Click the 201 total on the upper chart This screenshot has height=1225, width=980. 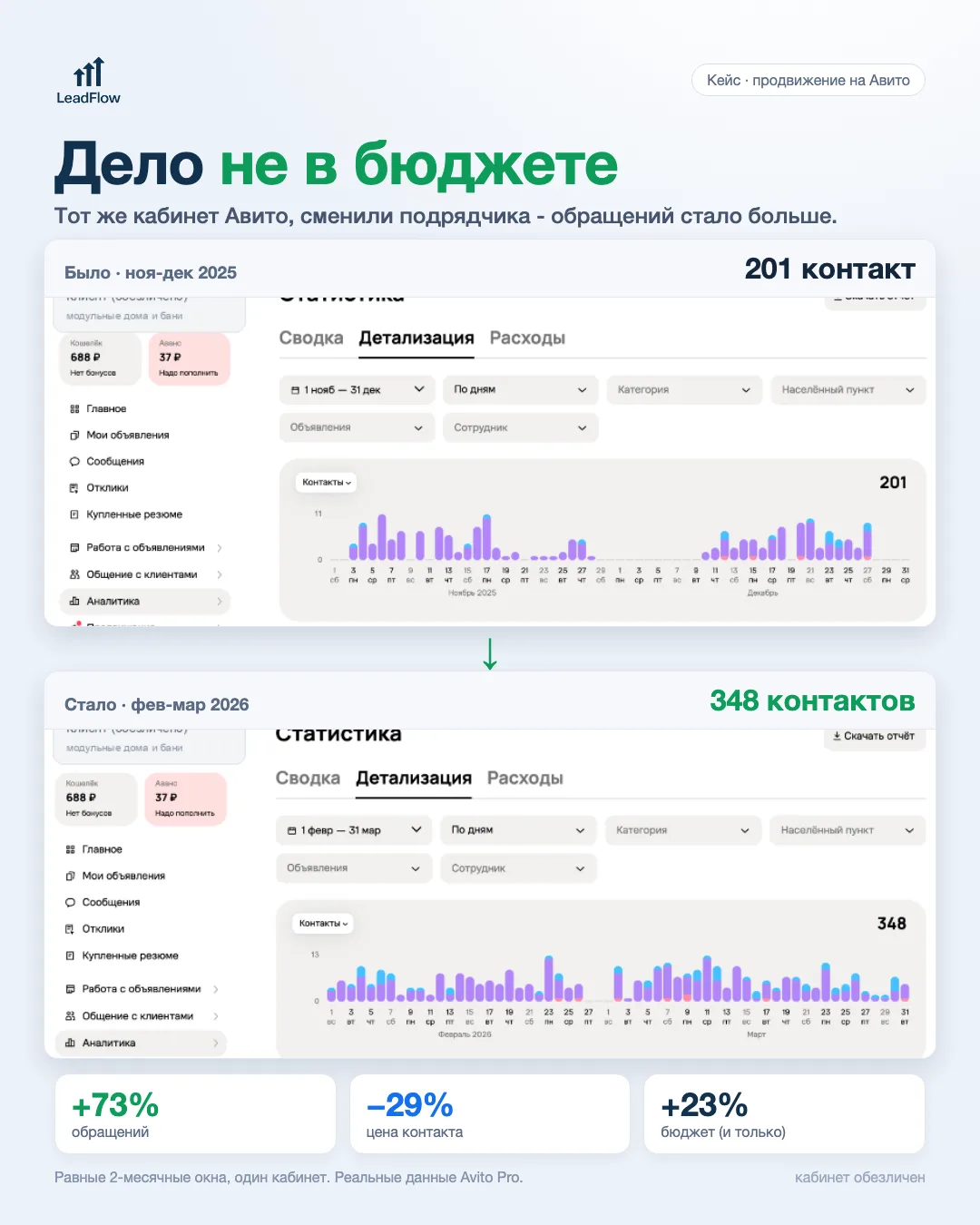click(893, 483)
